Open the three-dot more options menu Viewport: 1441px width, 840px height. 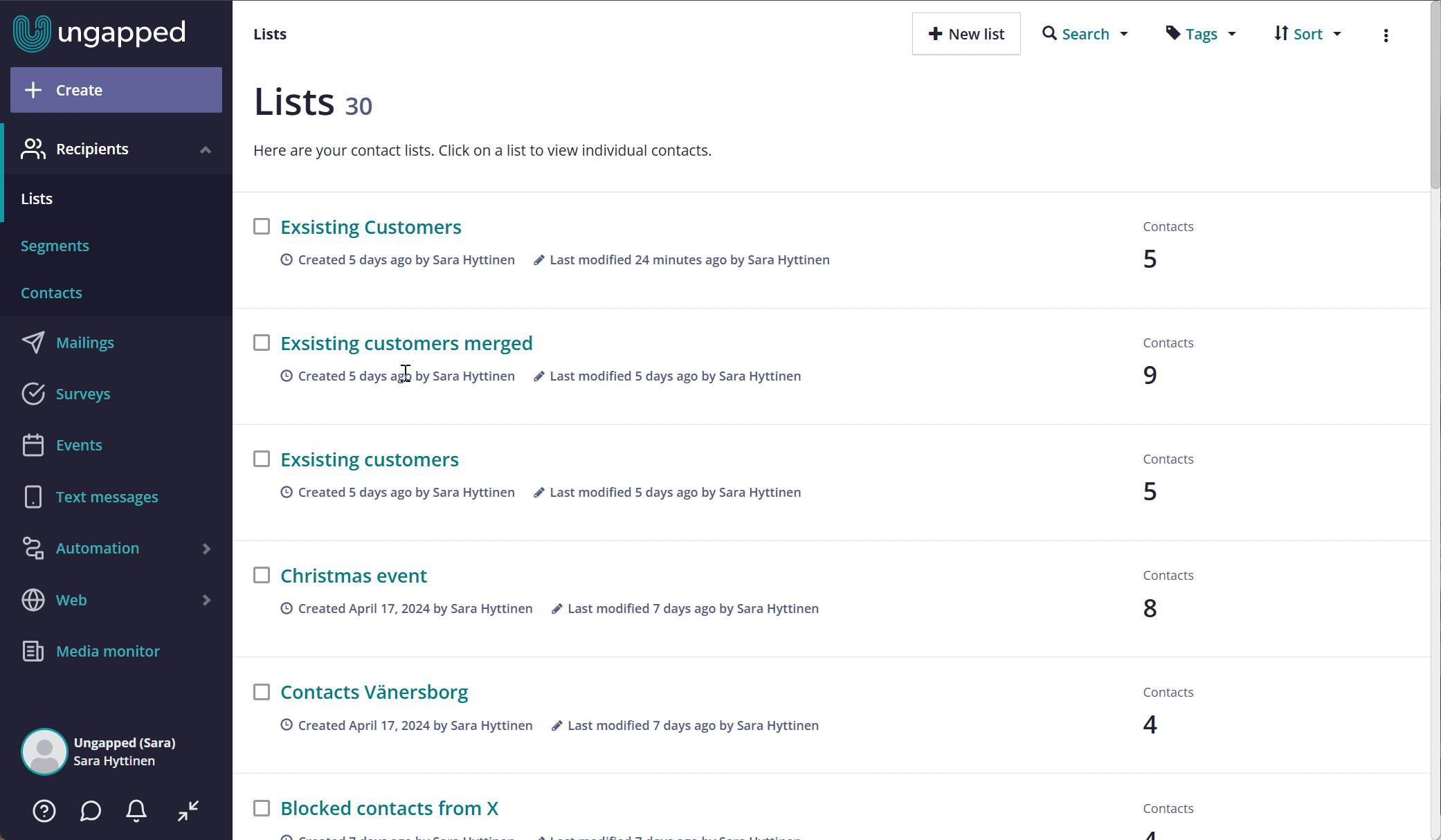tap(1386, 35)
